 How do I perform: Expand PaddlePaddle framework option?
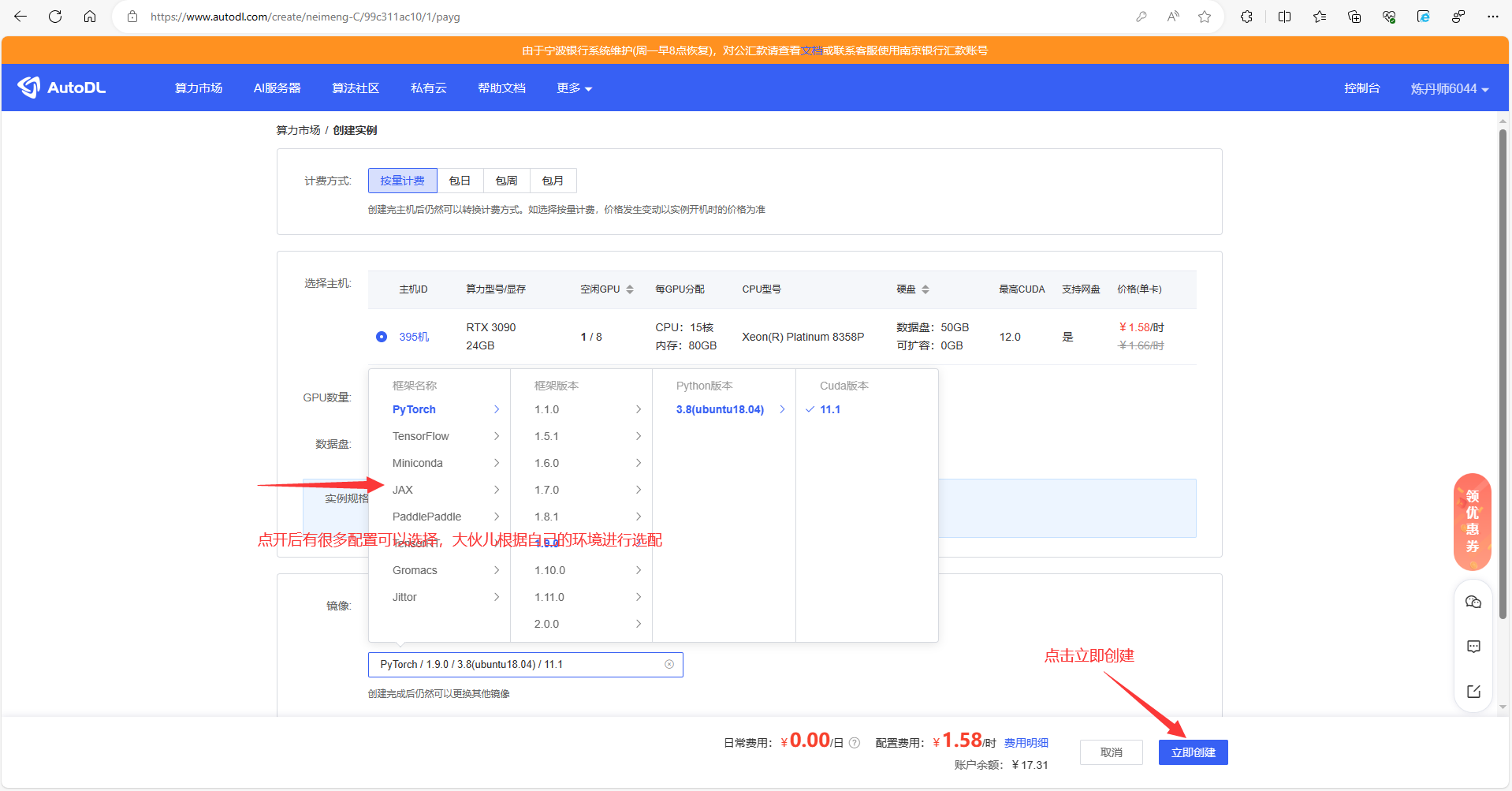pyautogui.click(x=439, y=517)
